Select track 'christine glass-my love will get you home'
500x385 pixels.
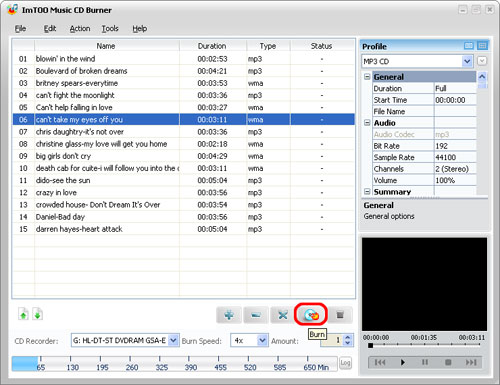point(184,144)
